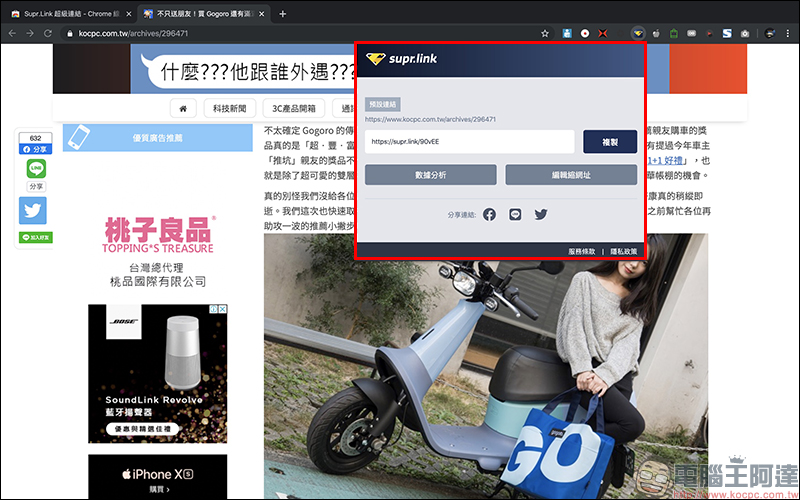This screenshot has height=500, width=800.
Task: Share short link via LINE in popup
Action: coord(515,215)
